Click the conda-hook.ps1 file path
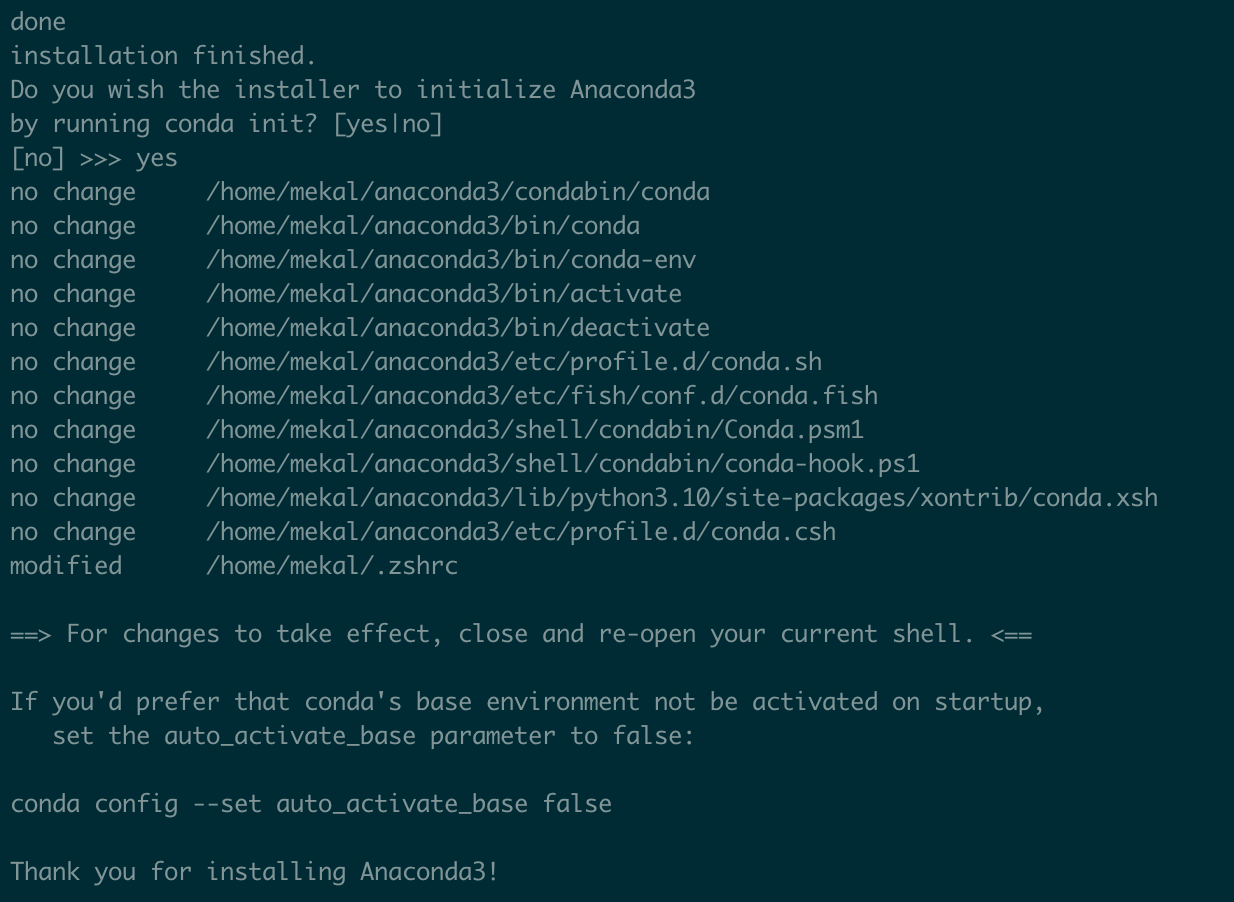This screenshot has height=902, width=1234. (562, 464)
